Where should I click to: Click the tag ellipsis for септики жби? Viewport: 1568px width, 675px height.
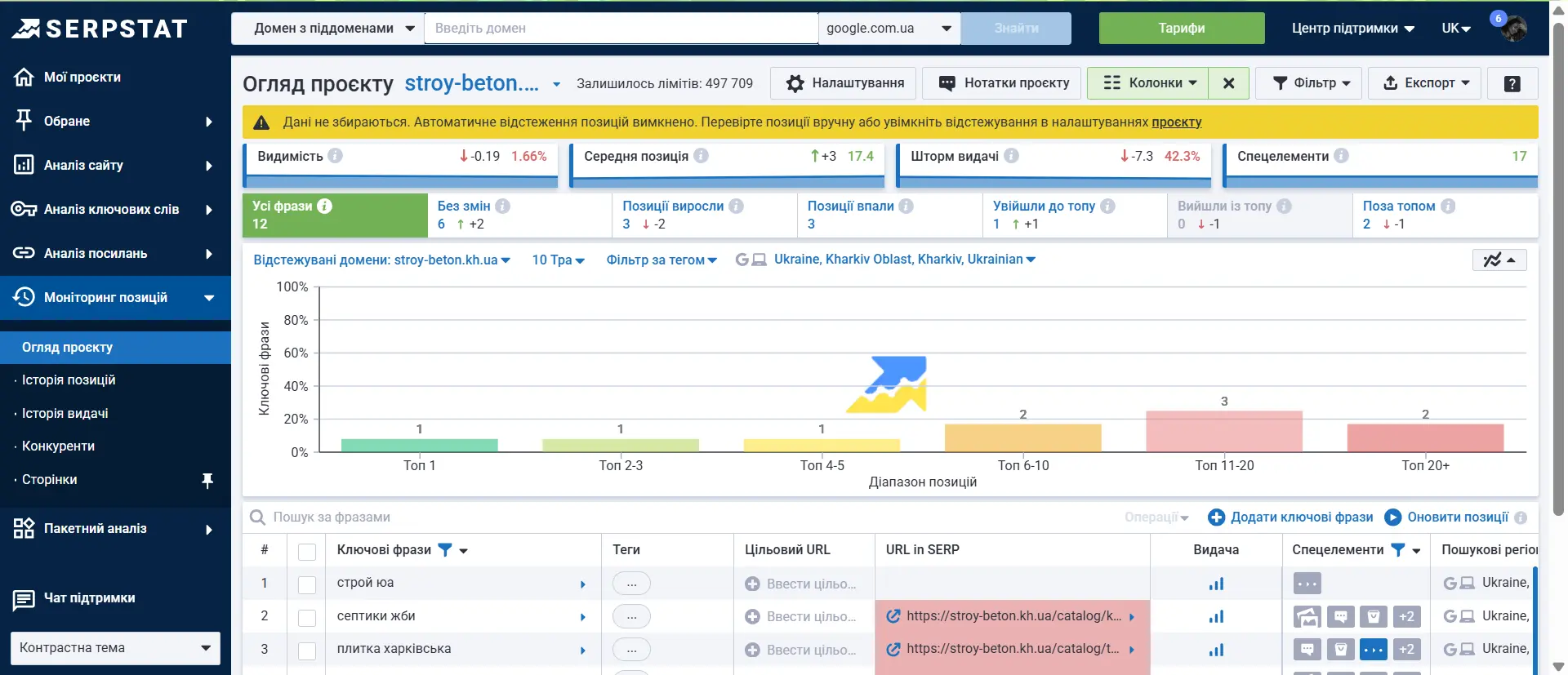pos(631,617)
